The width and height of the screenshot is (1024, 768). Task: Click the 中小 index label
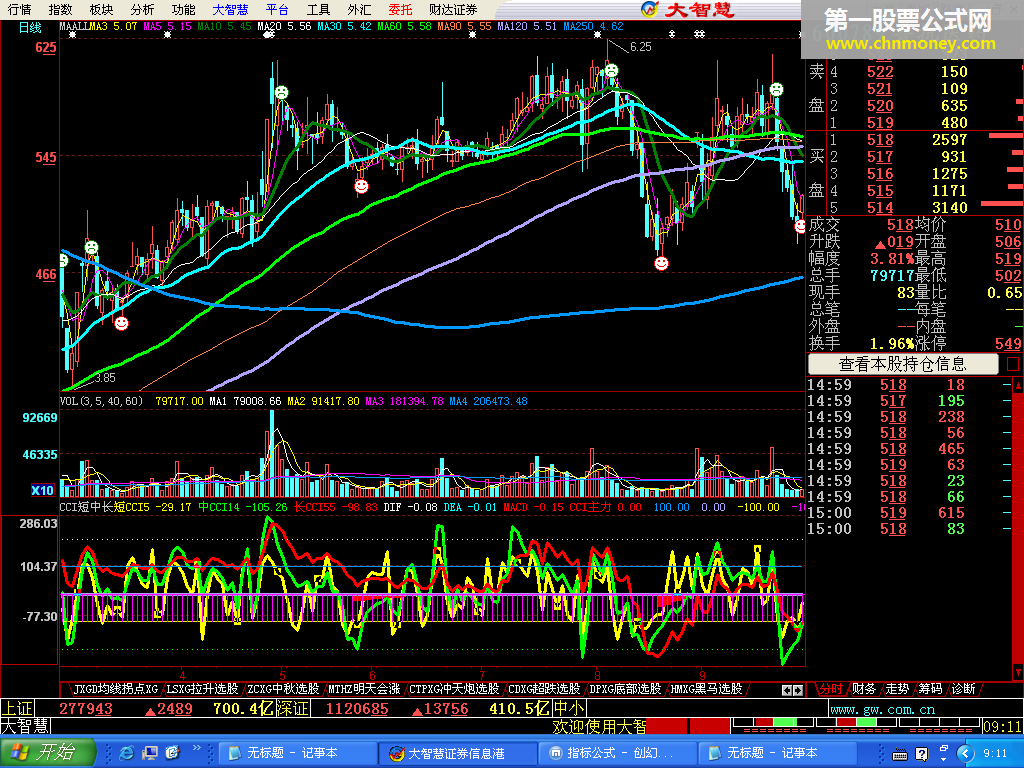[x=569, y=709]
